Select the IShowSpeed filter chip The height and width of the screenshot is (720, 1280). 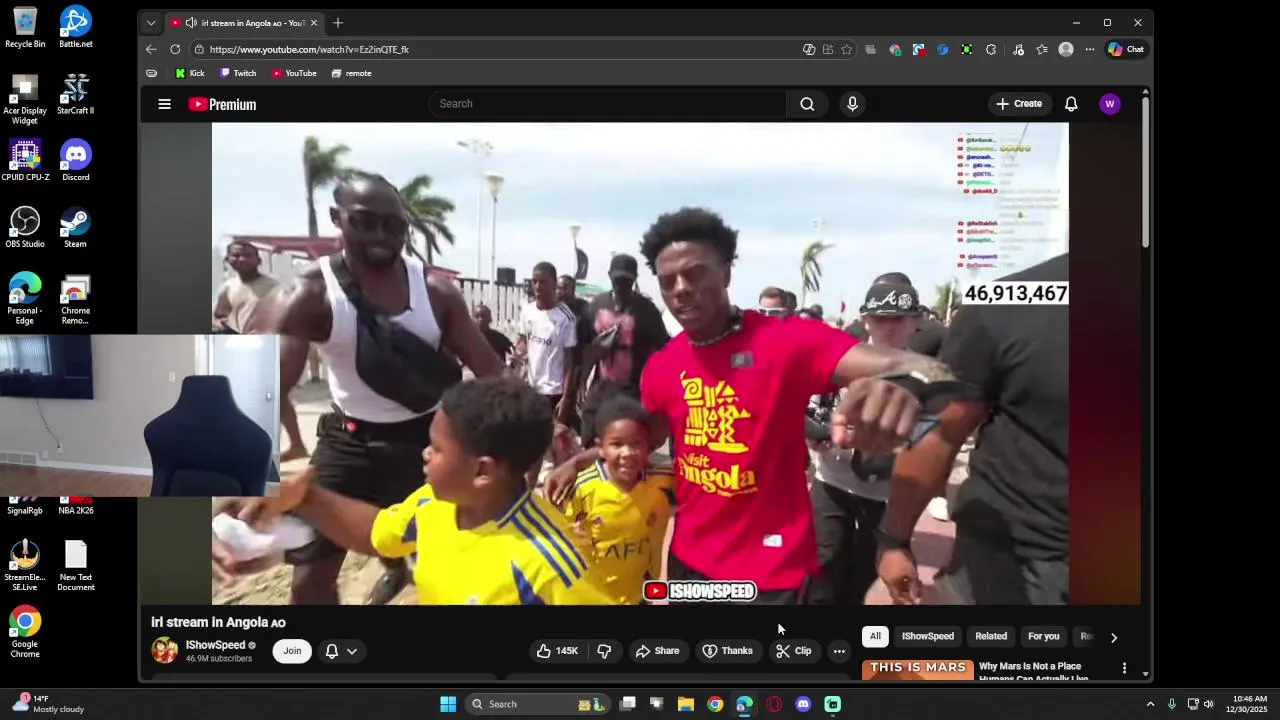click(928, 636)
